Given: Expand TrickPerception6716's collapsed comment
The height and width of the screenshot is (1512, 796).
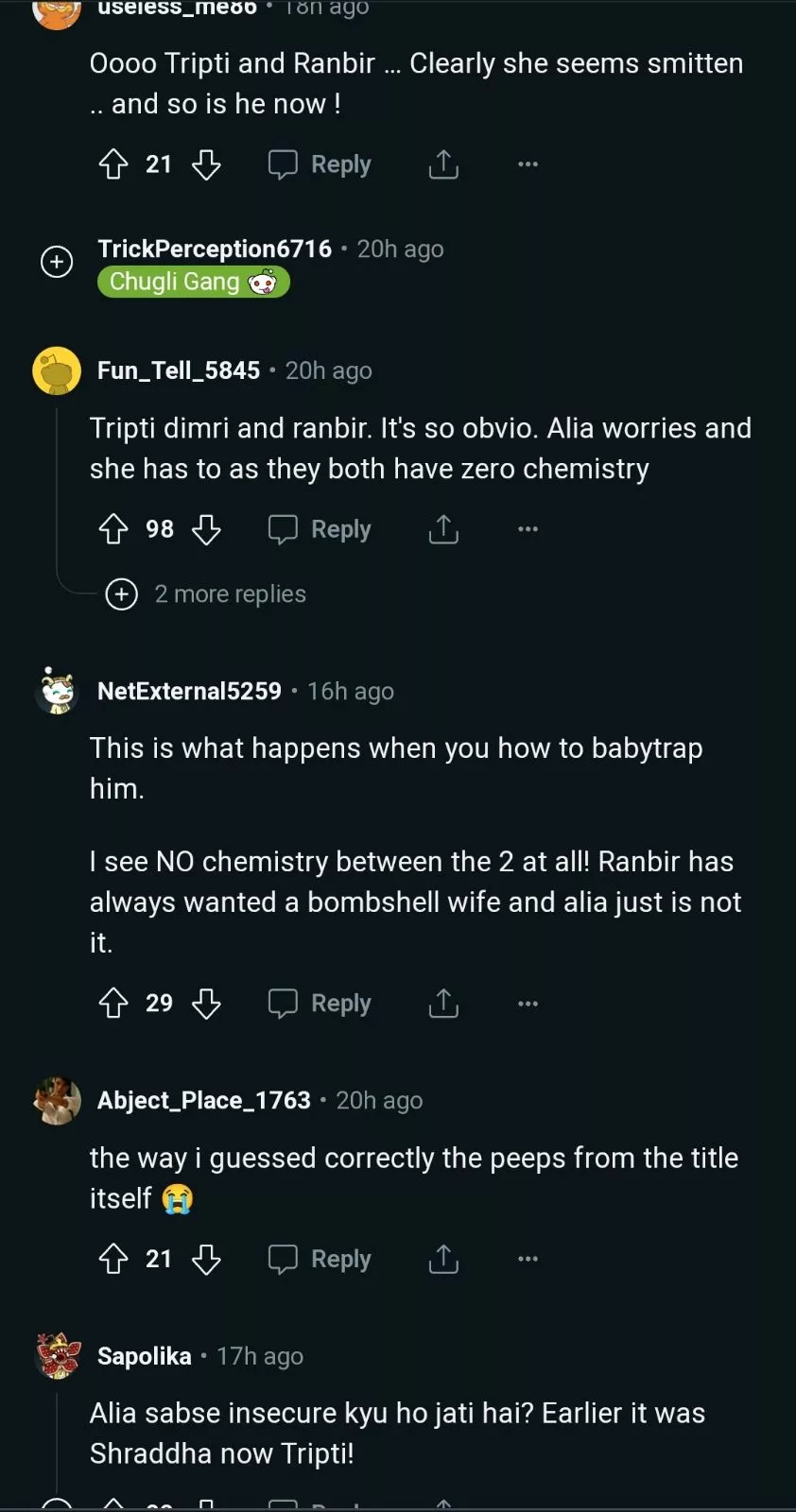Looking at the screenshot, I should point(57,262).
